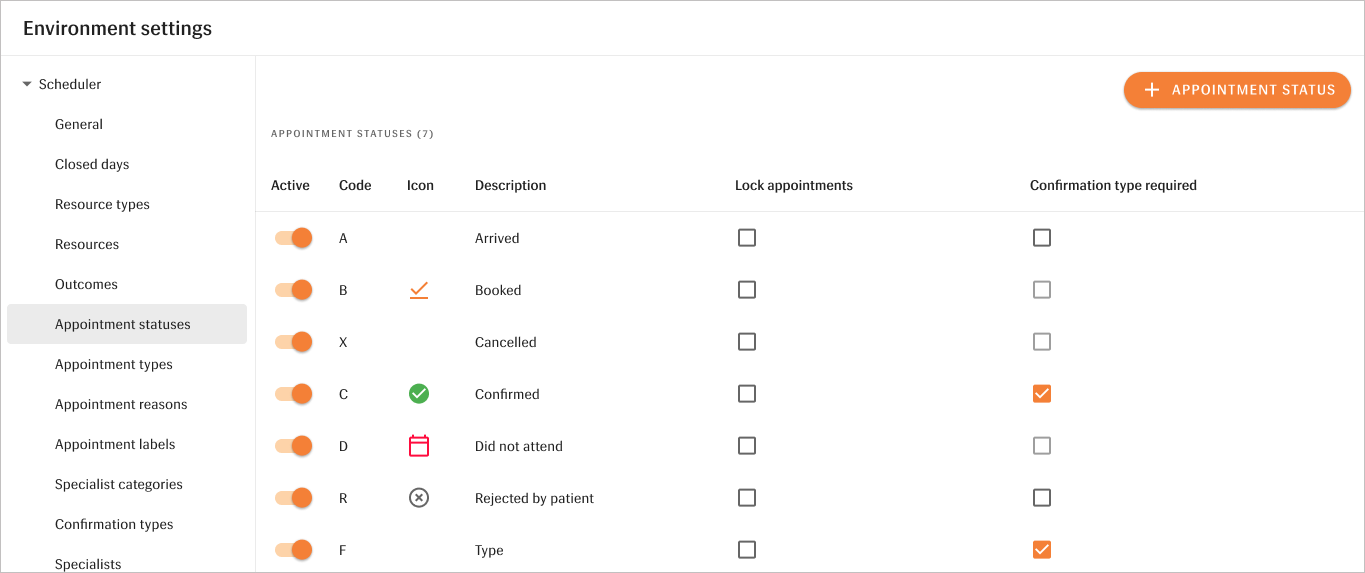Click the green check icon for Confirmed

[x=419, y=394]
